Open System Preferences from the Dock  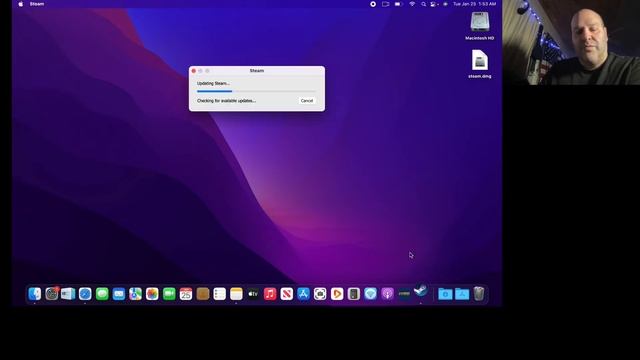(x=51, y=293)
